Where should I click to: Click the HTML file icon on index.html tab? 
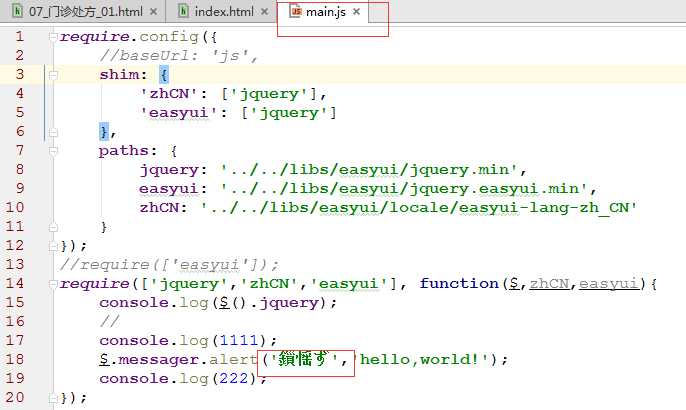(x=184, y=11)
